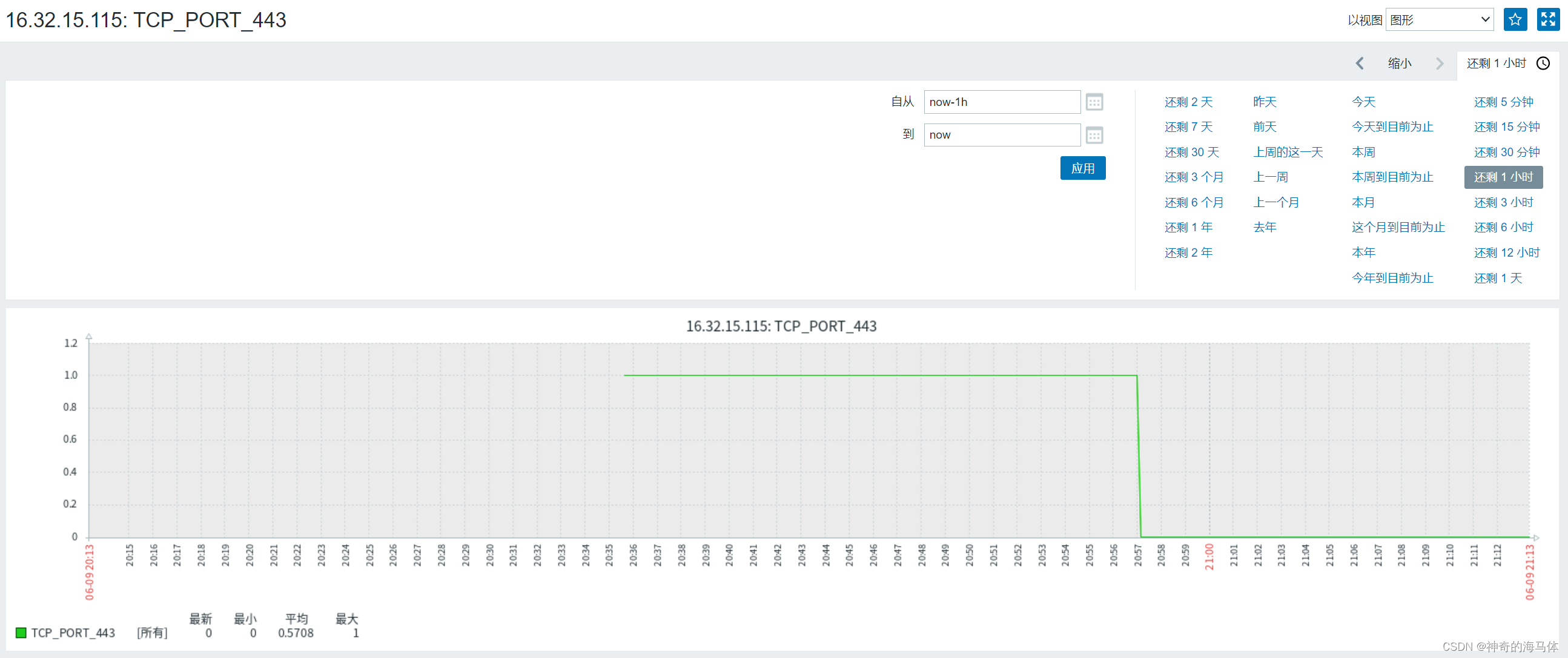Image resolution: width=1568 pixels, height=658 pixels.
Task: Click inside the now-1h from field
Action: tap(1001, 102)
